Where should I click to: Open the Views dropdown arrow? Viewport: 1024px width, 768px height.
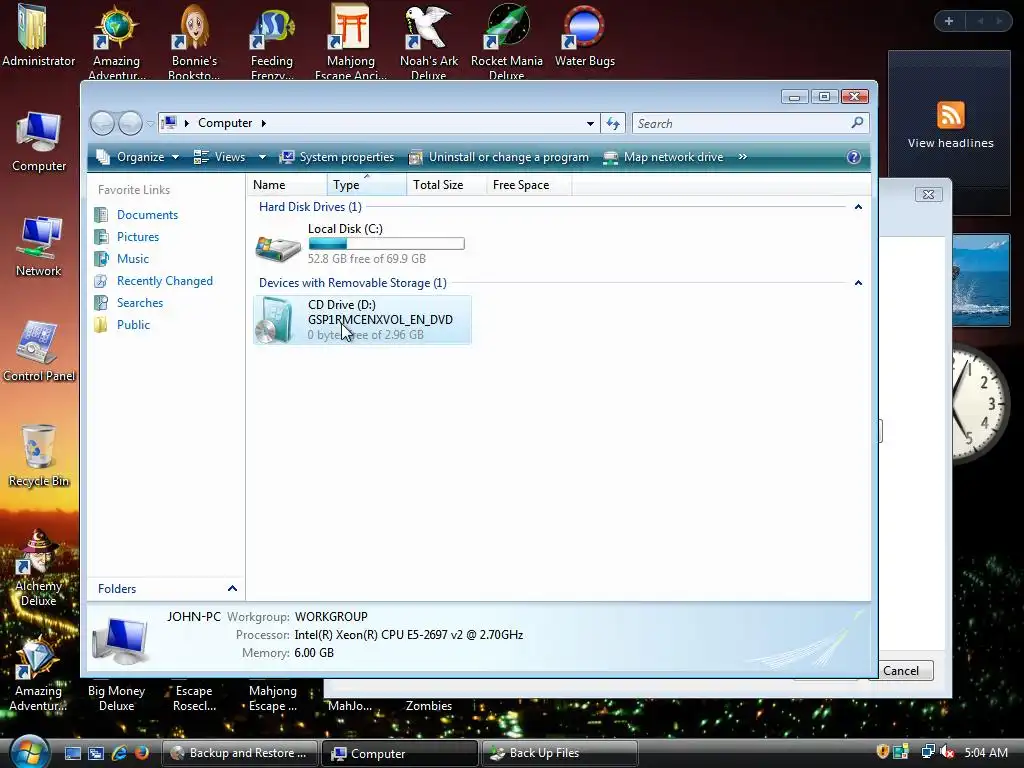(262, 157)
